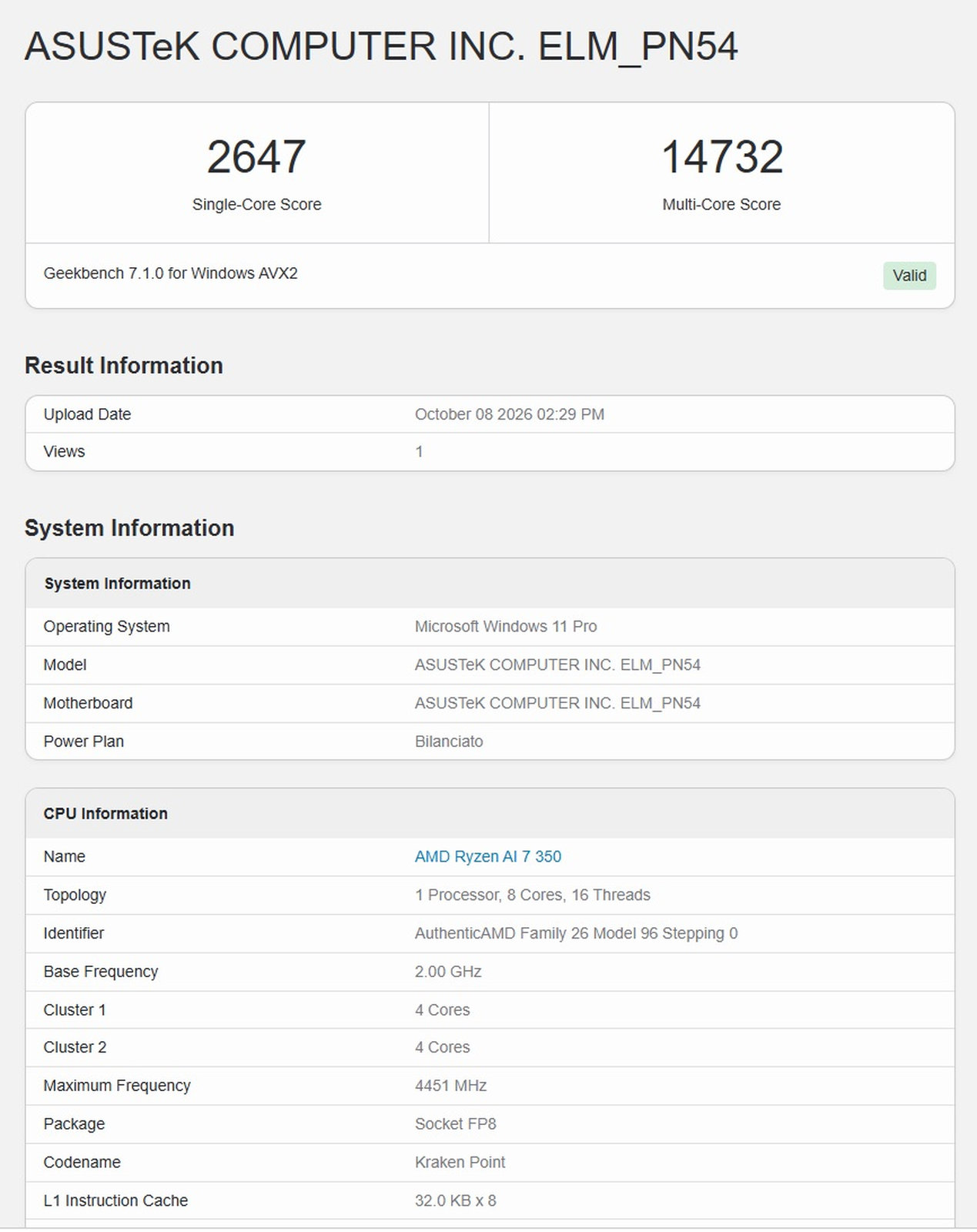Select the 'Socket FP8' package value
The height and width of the screenshot is (1232, 977).
(455, 1124)
